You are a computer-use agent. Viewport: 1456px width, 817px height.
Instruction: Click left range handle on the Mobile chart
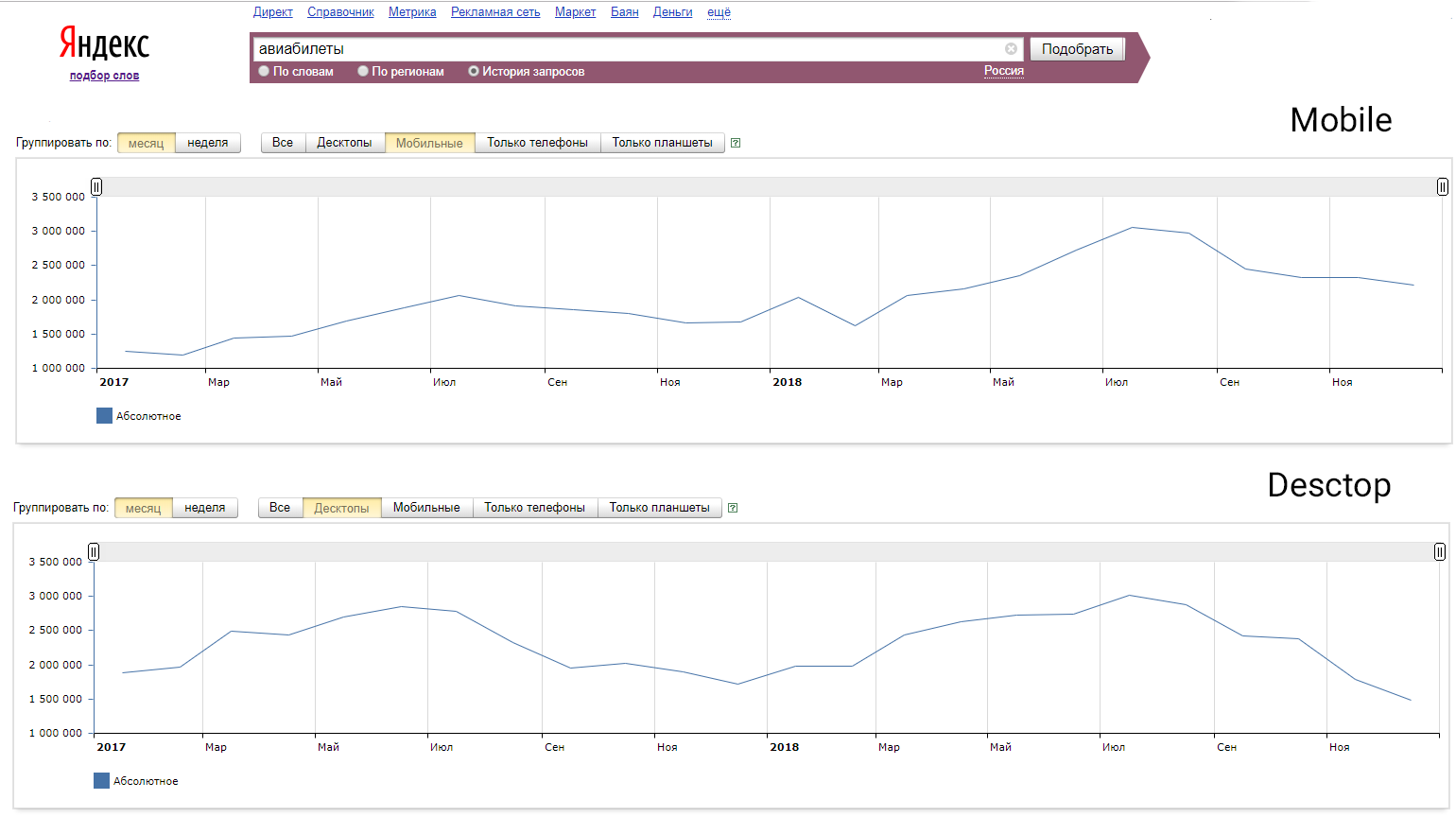pyautogui.click(x=96, y=187)
